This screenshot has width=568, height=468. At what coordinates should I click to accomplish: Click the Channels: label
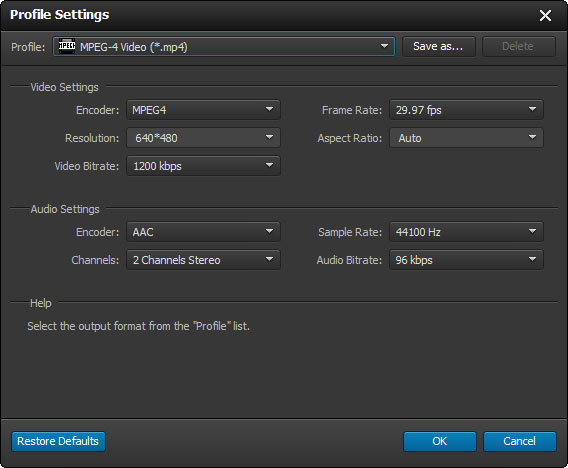pyautogui.click(x=95, y=260)
